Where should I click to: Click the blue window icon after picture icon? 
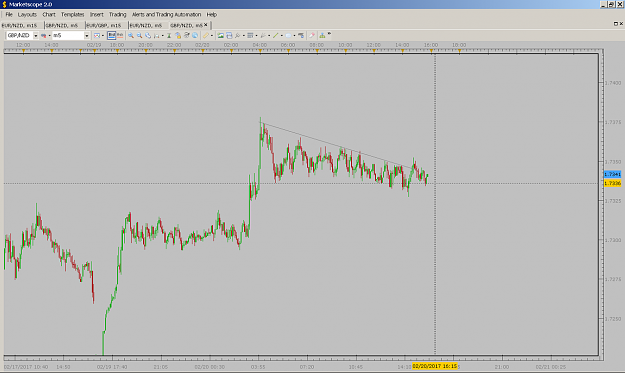pyautogui.click(x=229, y=35)
